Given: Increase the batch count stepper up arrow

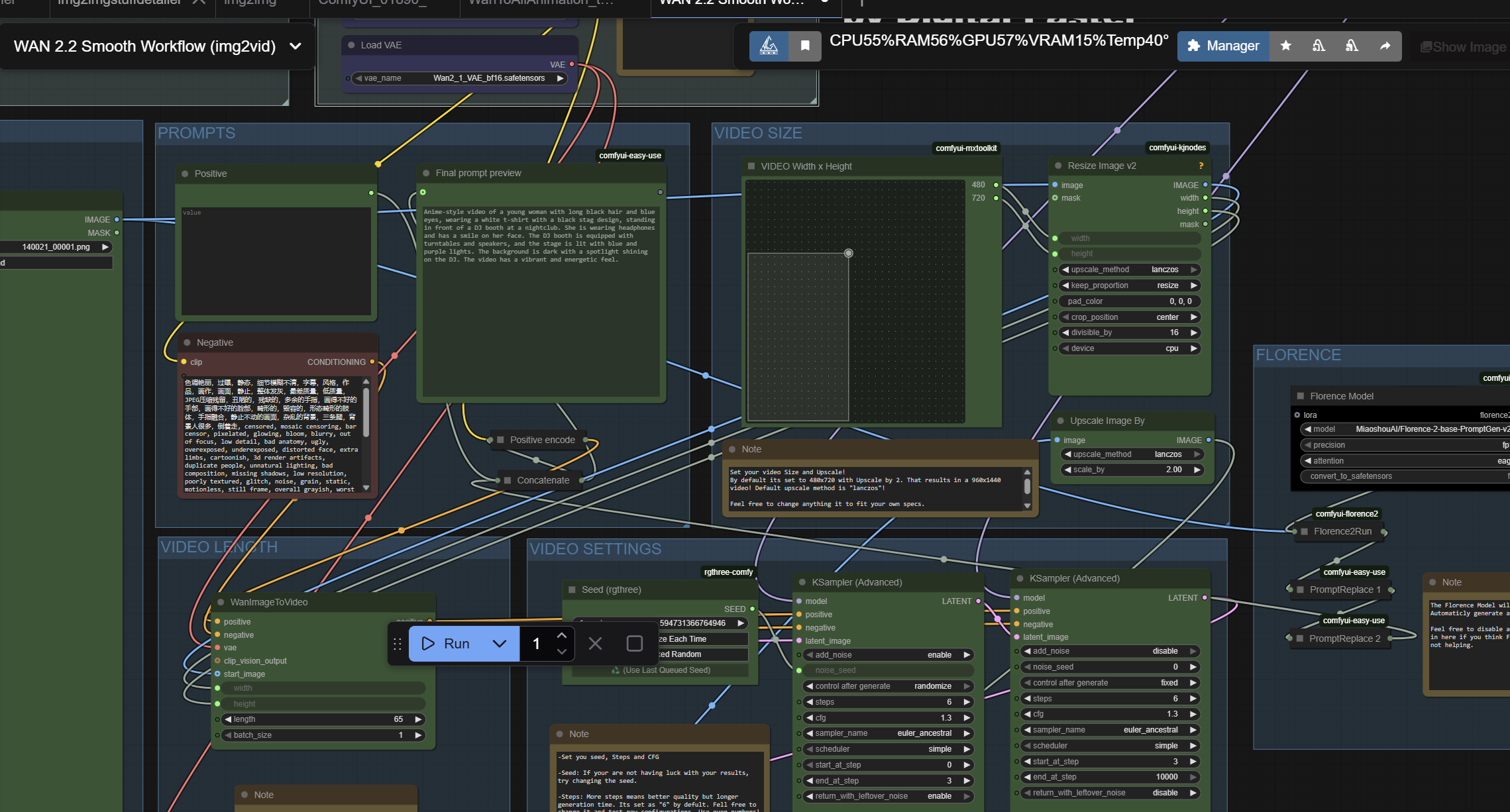Looking at the screenshot, I should coord(562,636).
